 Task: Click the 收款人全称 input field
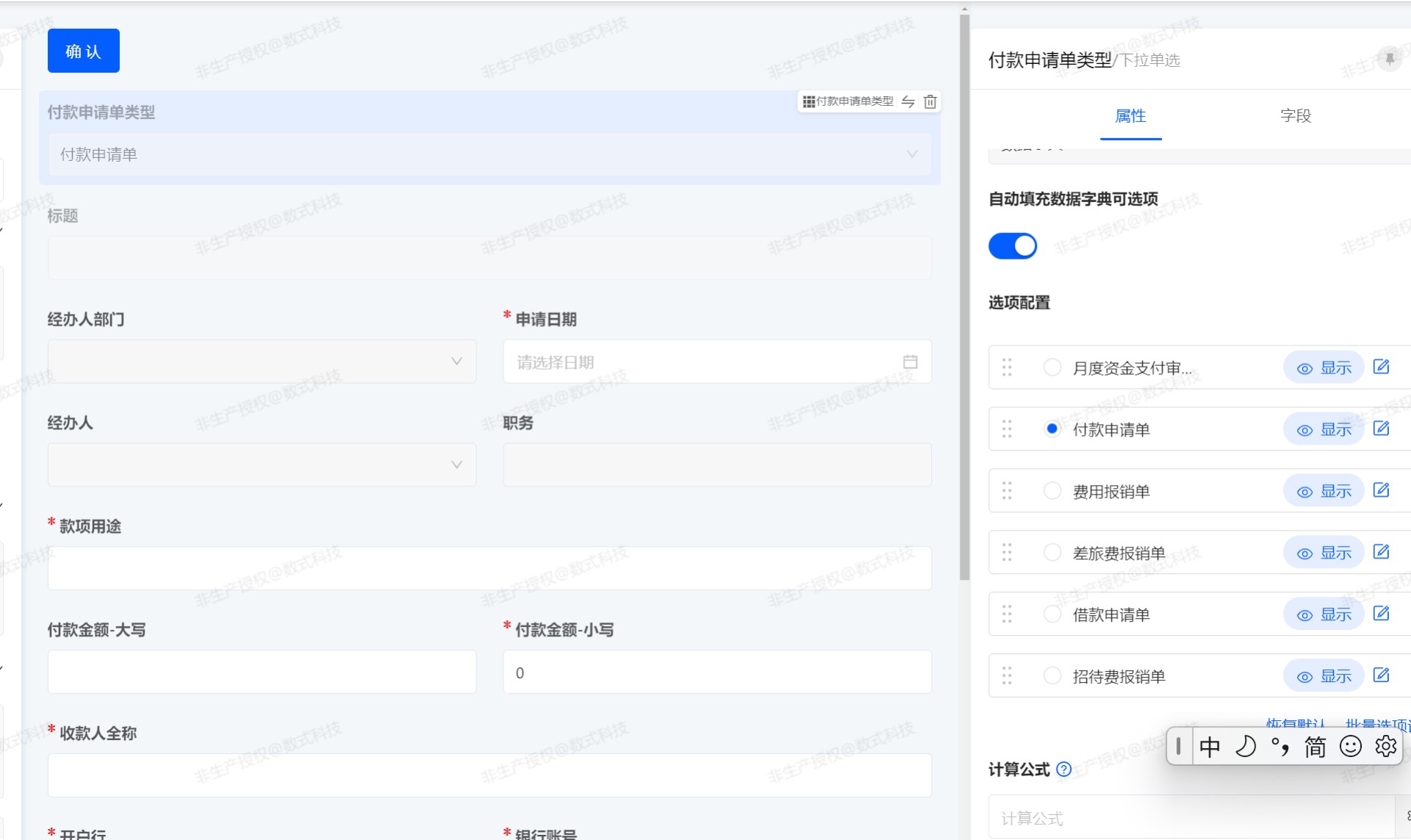click(x=489, y=775)
